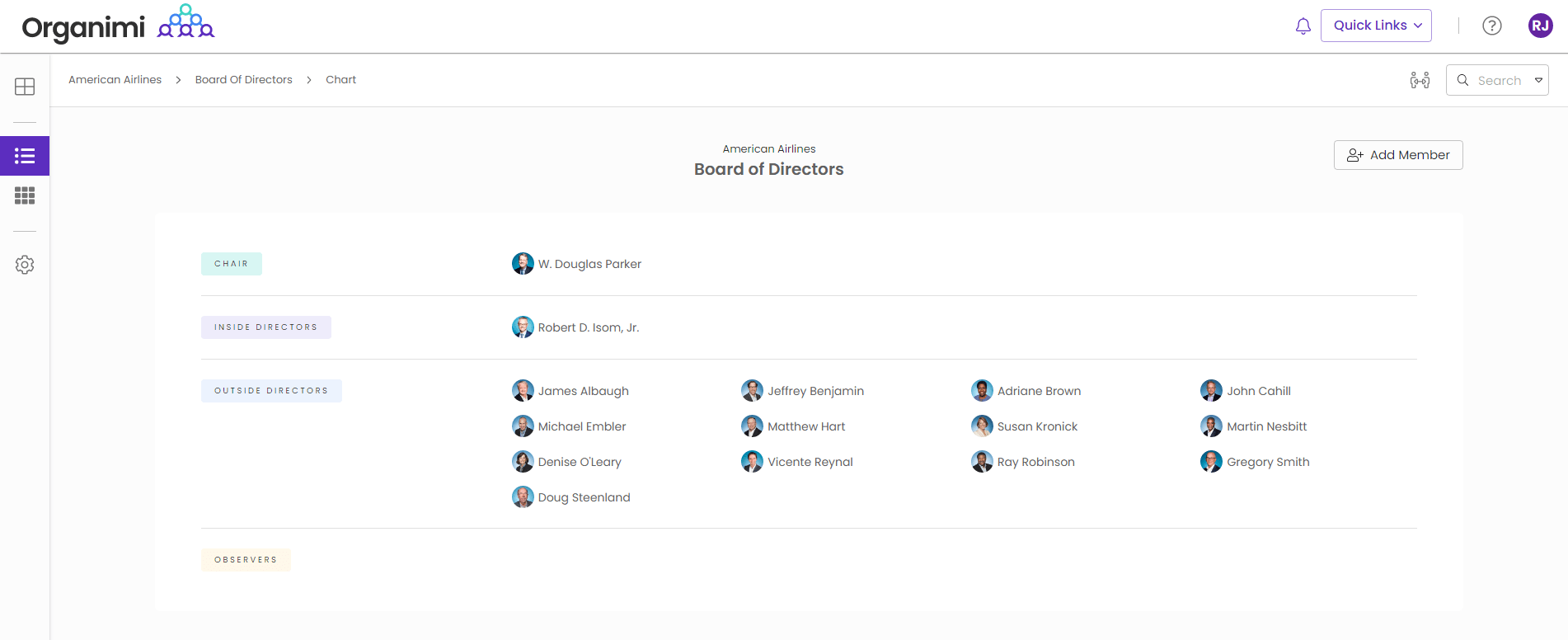Click Doug Steenland's avatar photo
1568x640 pixels.
523,497
